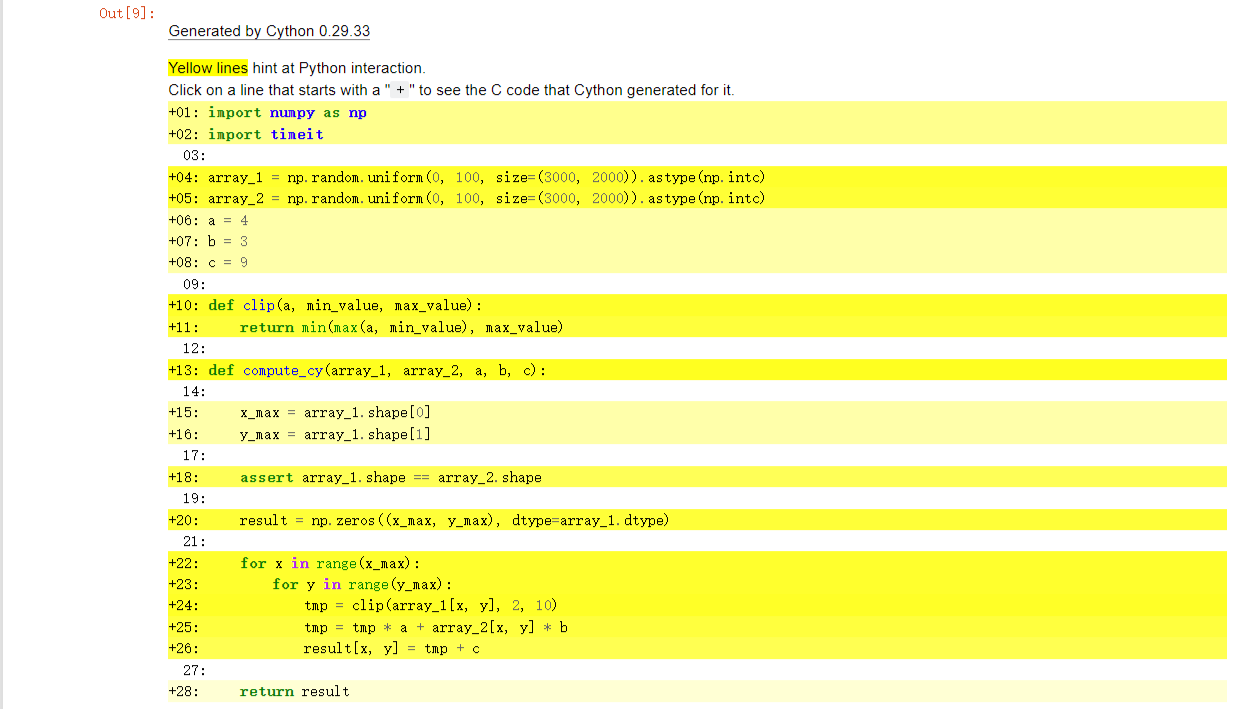This screenshot has width=1256, height=709.
Task: Click the instruction sentence about C code
Action: coord(451,90)
